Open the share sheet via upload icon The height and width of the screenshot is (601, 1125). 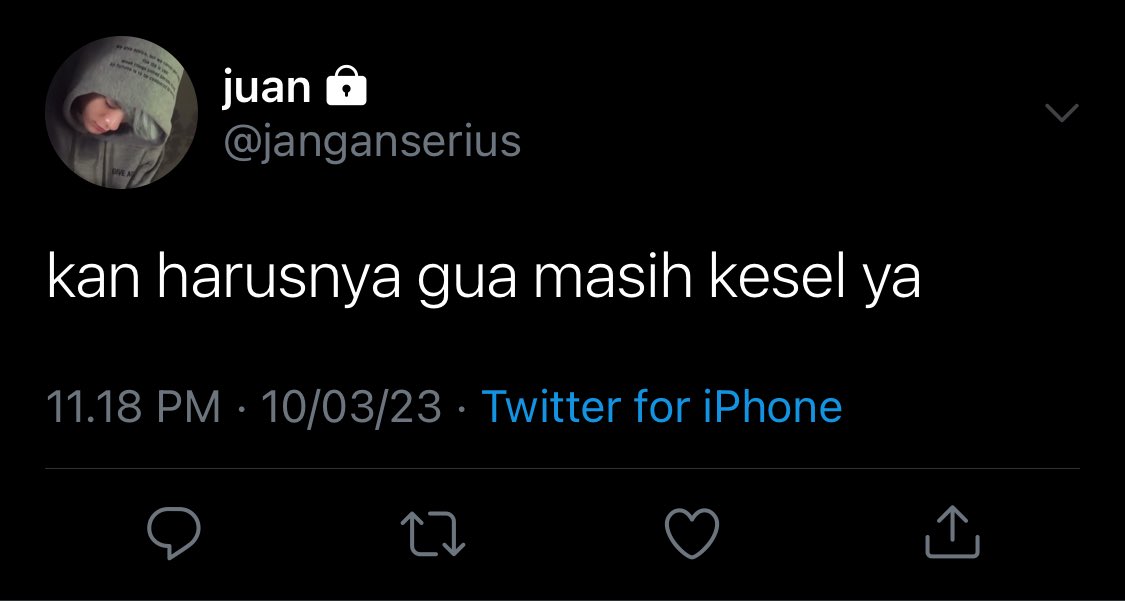[952, 531]
